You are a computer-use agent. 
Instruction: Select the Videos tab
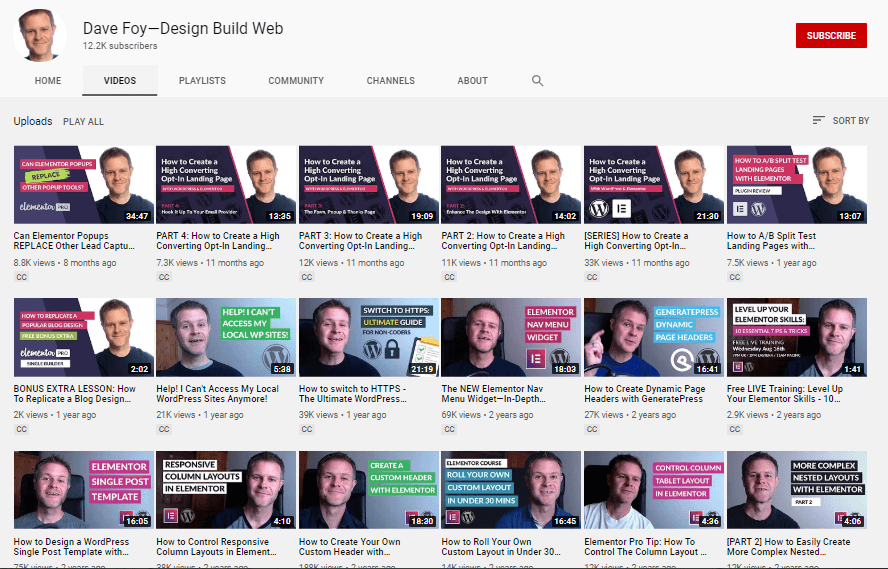coord(119,80)
